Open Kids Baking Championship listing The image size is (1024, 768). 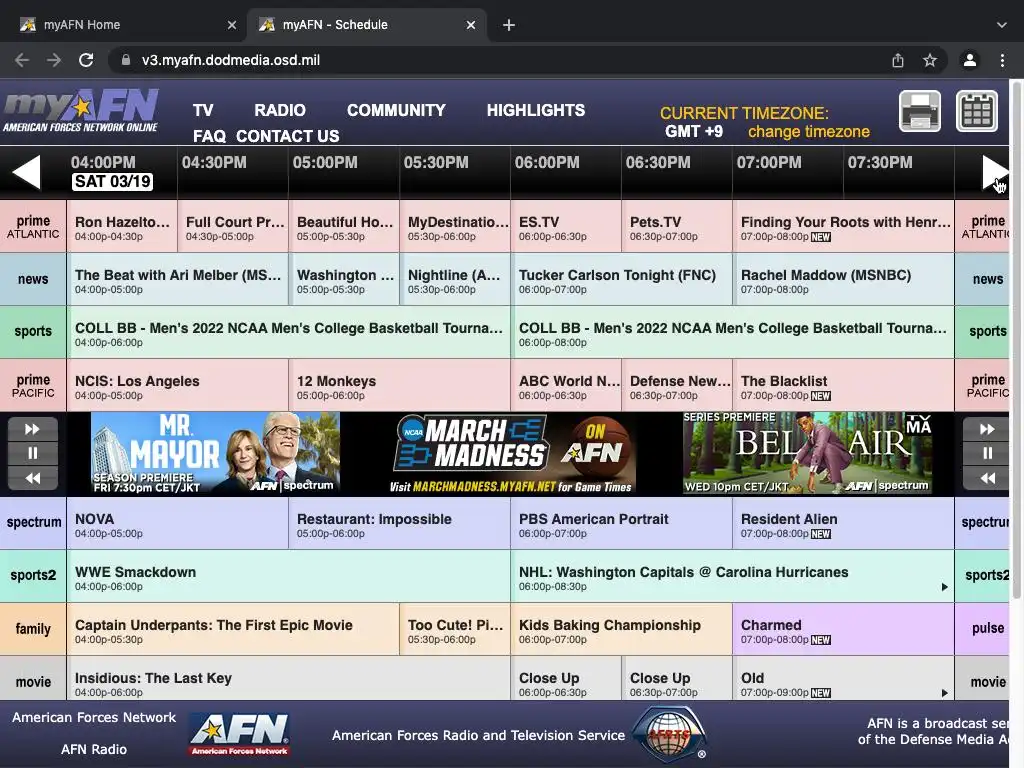pos(621,629)
